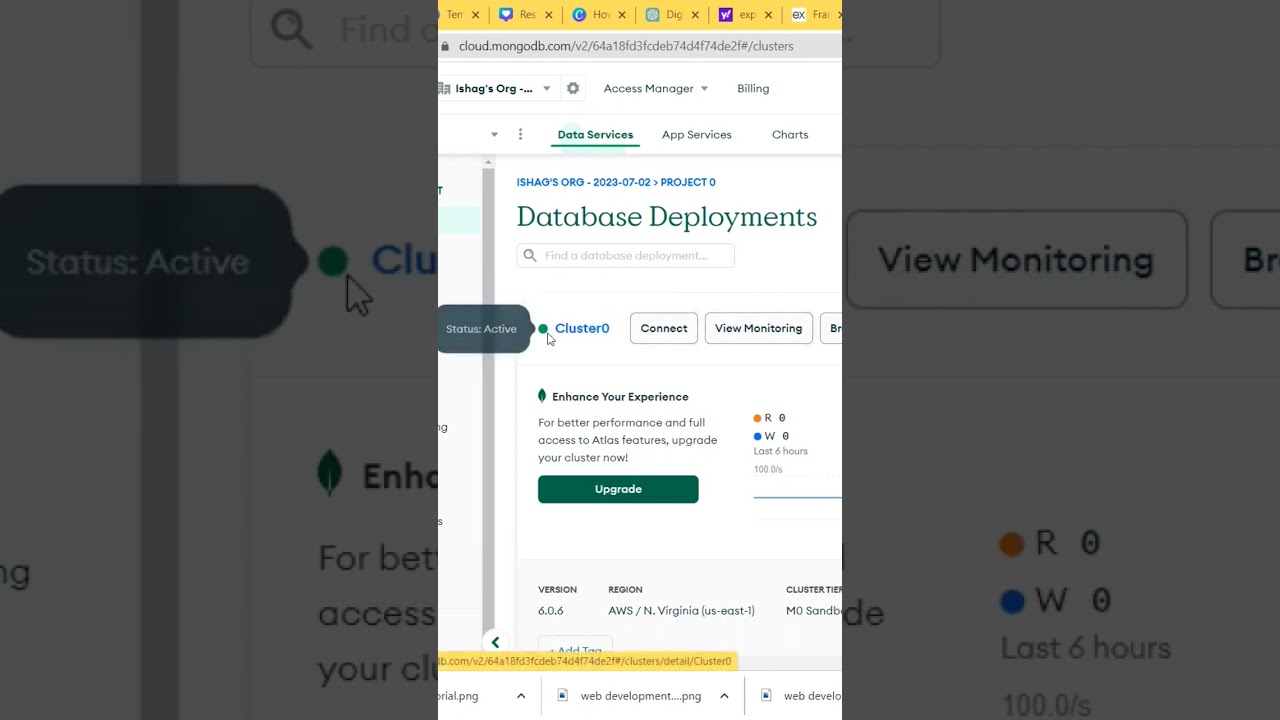Select the Data Services tab
The image size is (1280, 720).
pyautogui.click(x=595, y=134)
